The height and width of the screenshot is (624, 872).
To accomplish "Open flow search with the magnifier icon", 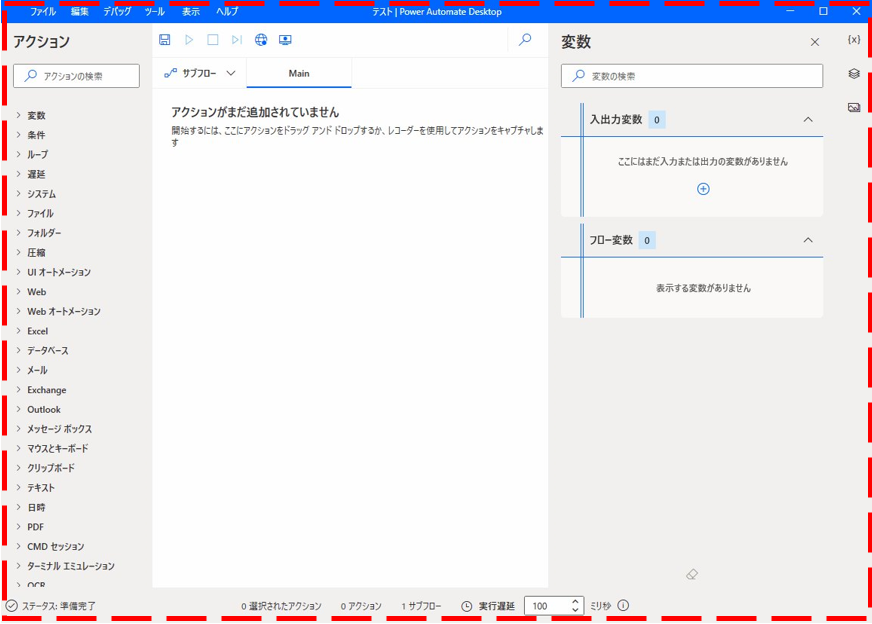I will tap(525, 39).
